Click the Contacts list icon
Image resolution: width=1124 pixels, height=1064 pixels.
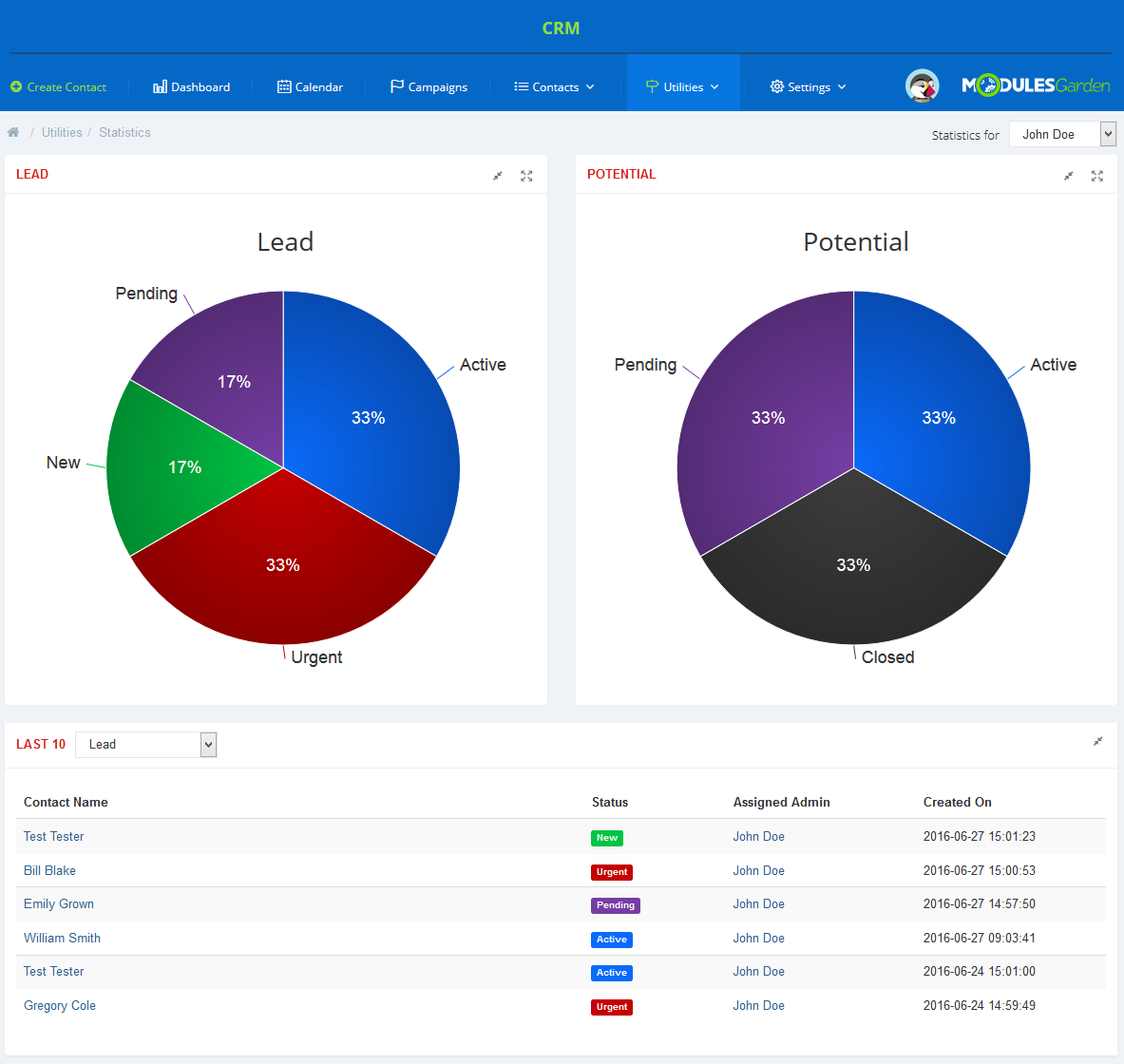tap(521, 86)
